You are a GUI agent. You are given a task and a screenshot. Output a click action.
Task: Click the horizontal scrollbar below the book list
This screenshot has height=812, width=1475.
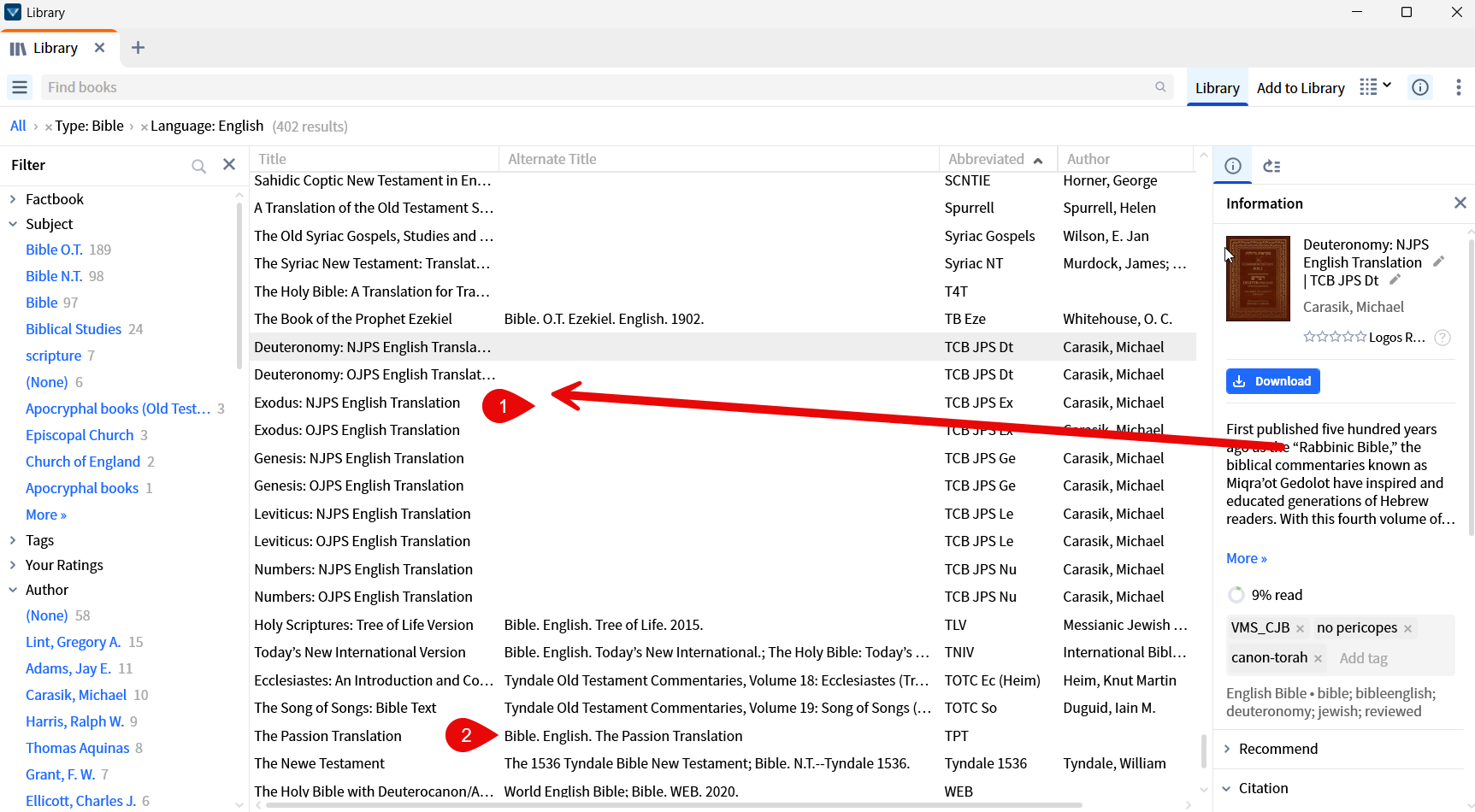[x=674, y=804]
